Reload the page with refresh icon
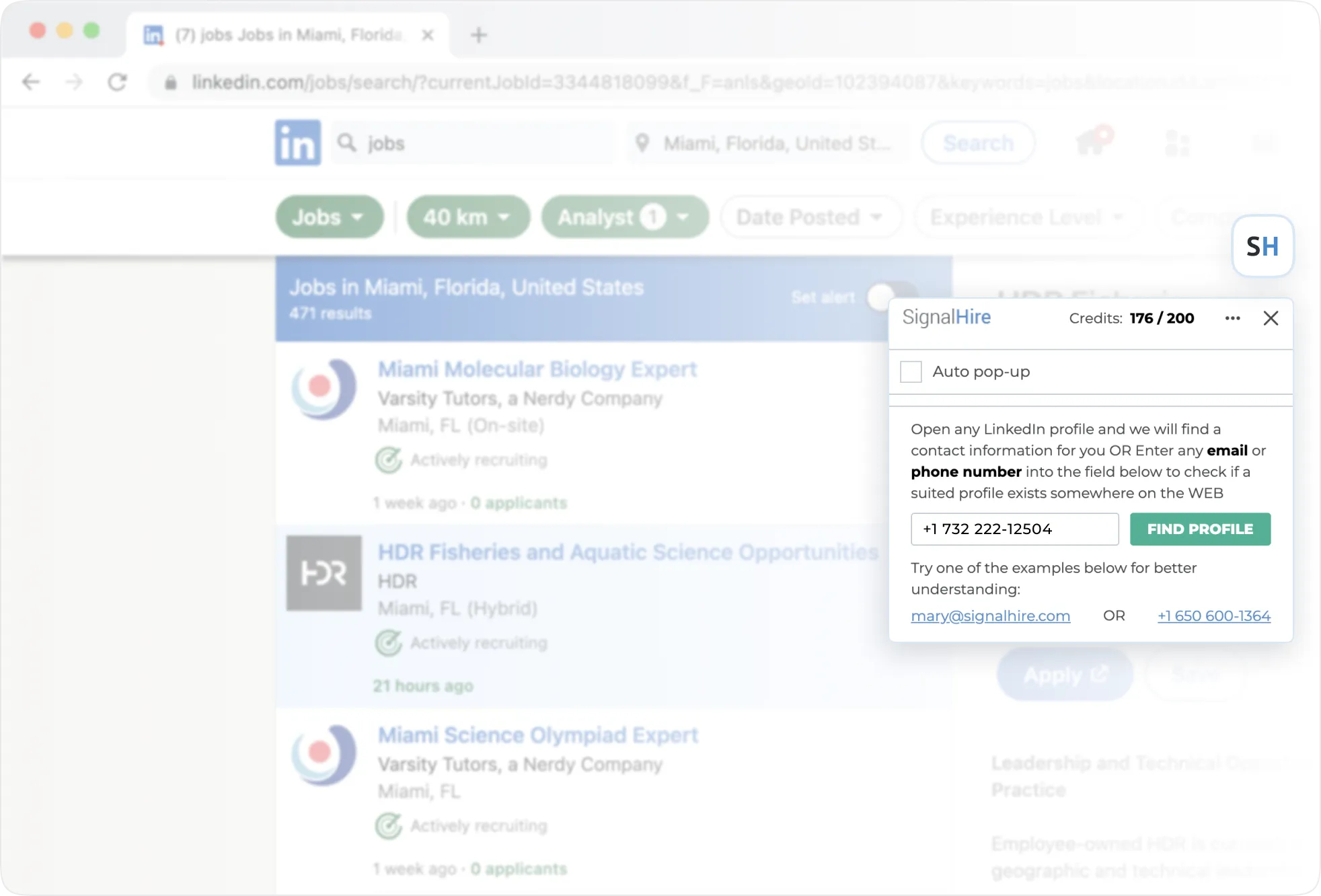 (118, 82)
